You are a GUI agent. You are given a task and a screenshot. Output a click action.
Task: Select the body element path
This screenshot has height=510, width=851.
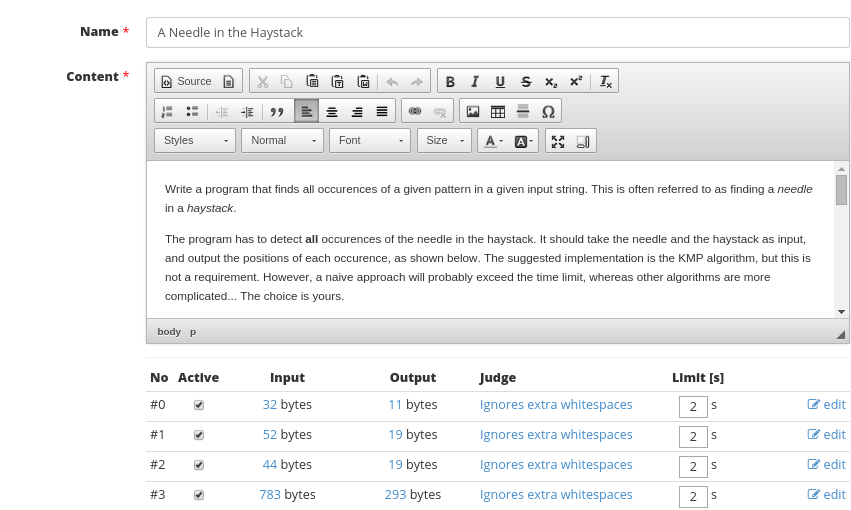(x=169, y=332)
